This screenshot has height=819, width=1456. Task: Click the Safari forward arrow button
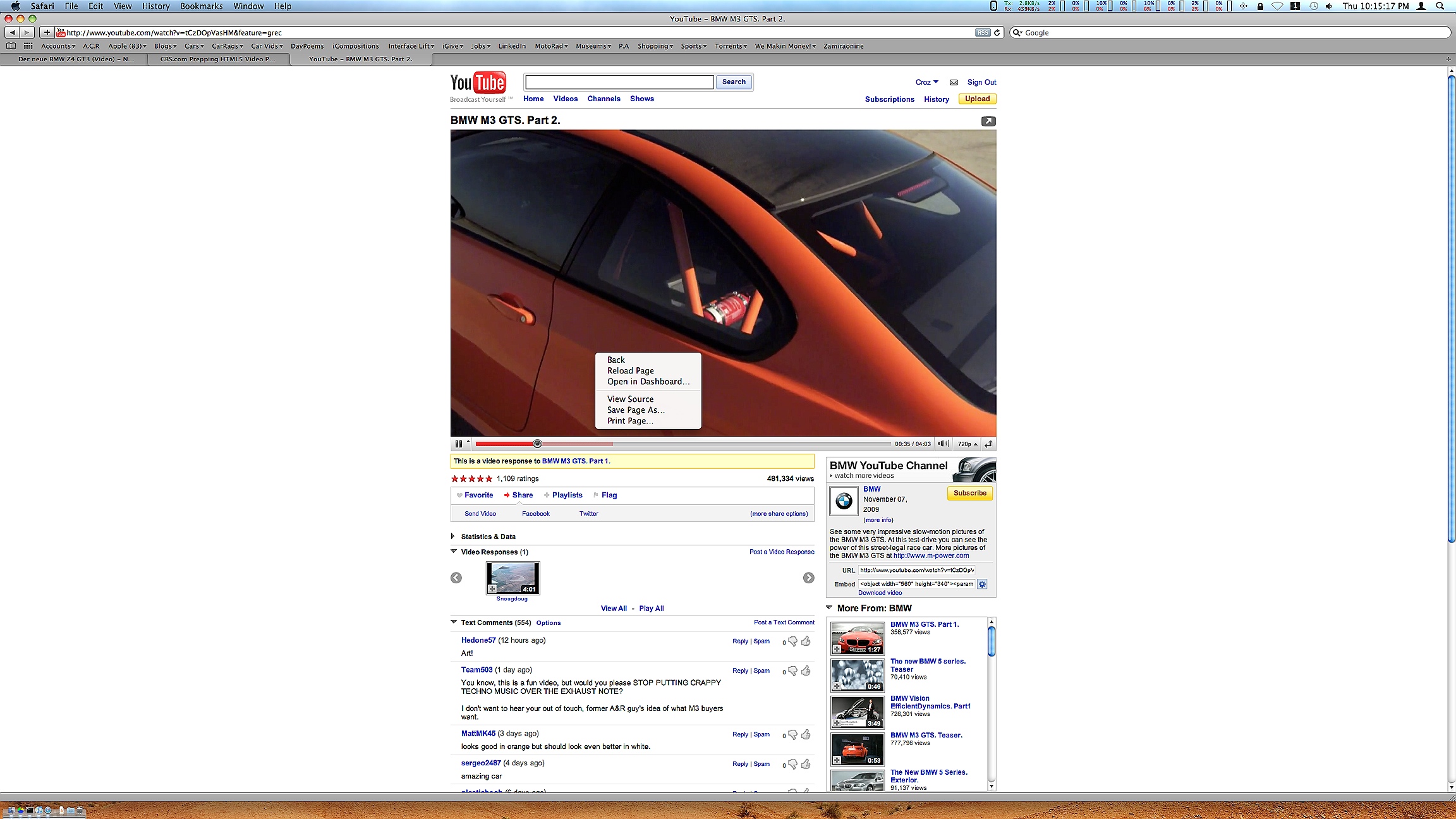click(x=27, y=32)
